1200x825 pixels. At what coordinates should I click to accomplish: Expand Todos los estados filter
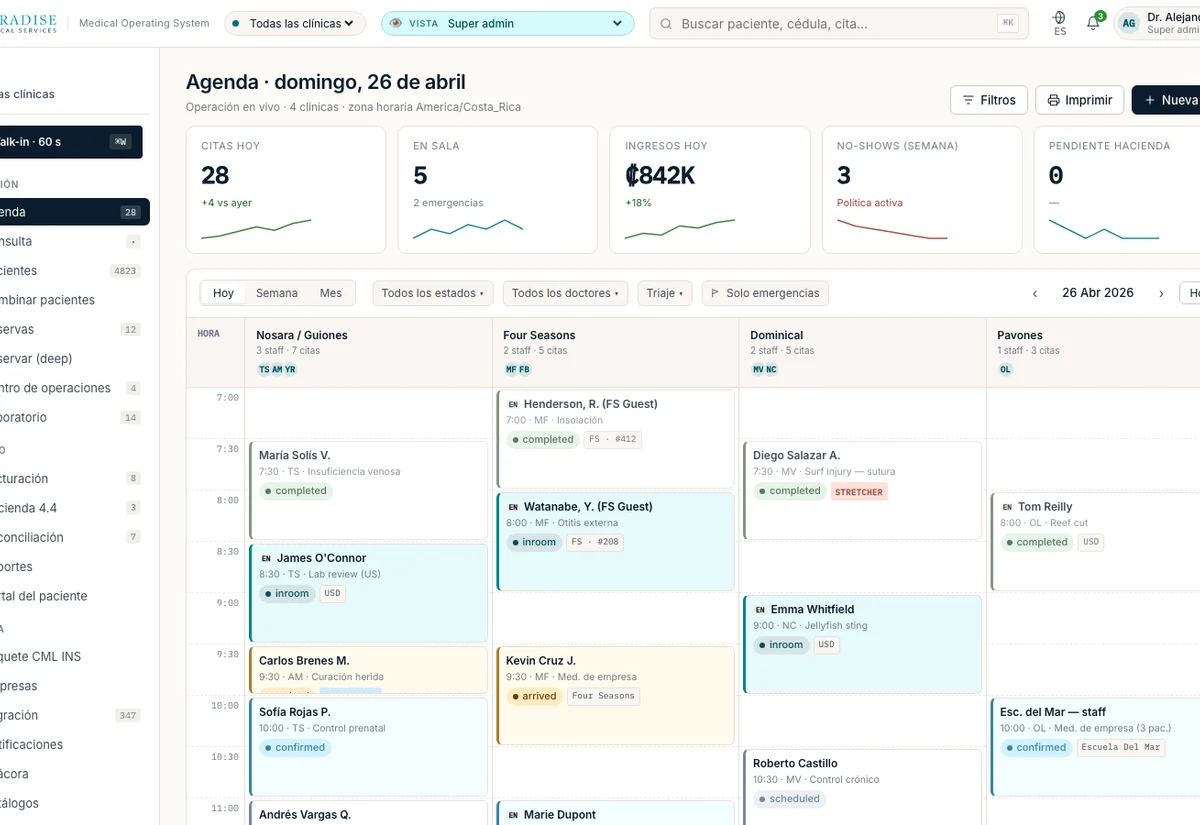pos(433,293)
